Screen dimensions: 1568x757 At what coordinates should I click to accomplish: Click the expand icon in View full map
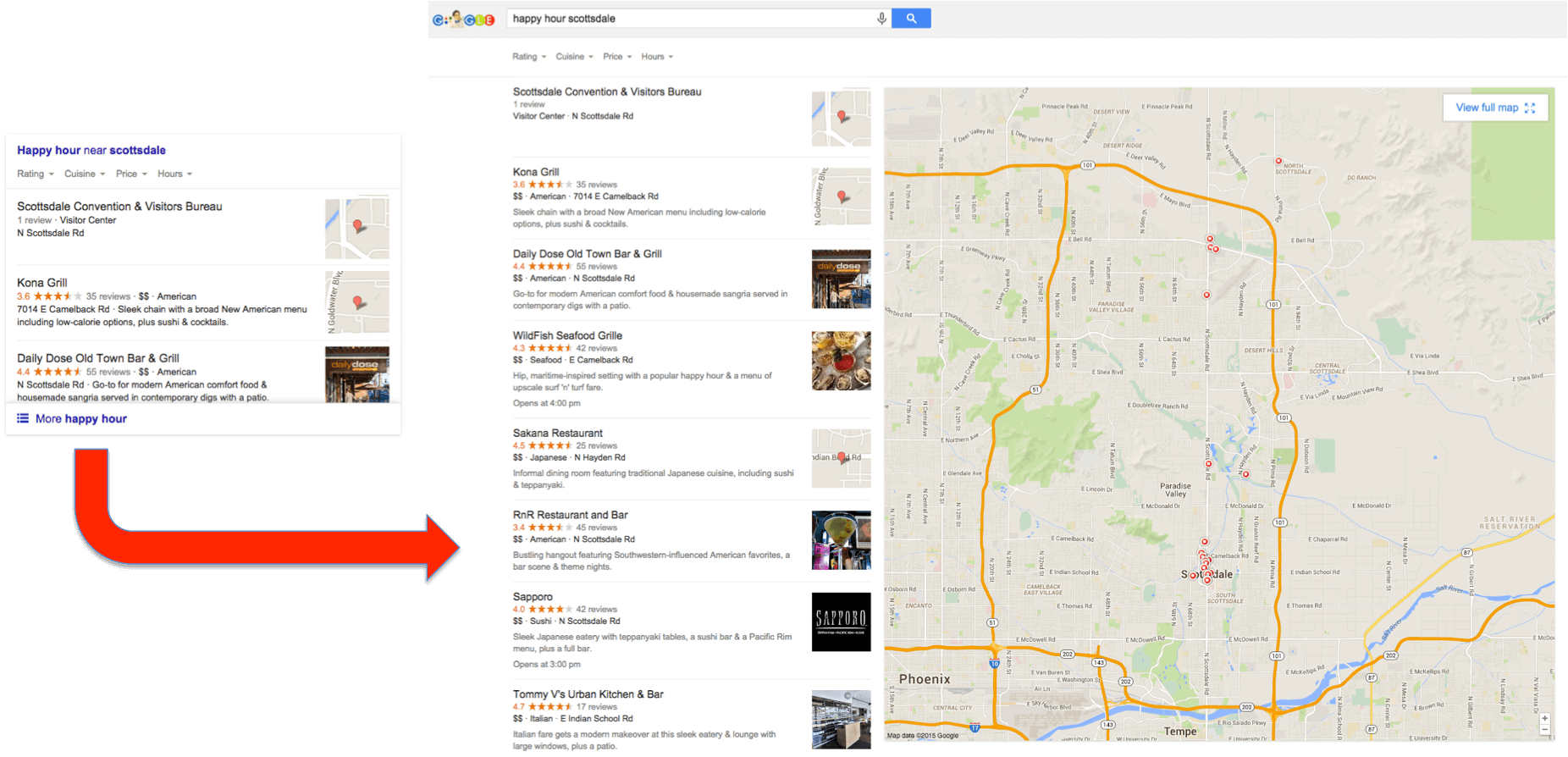pyautogui.click(x=1530, y=108)
